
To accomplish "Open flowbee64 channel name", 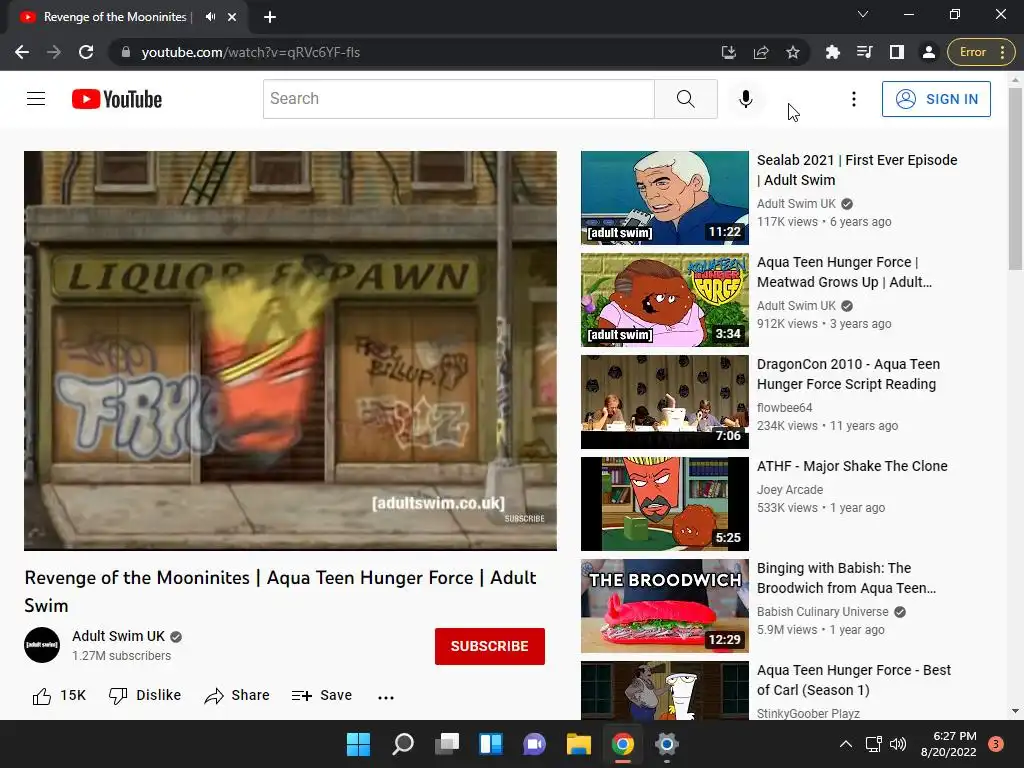I will point(784,408).
